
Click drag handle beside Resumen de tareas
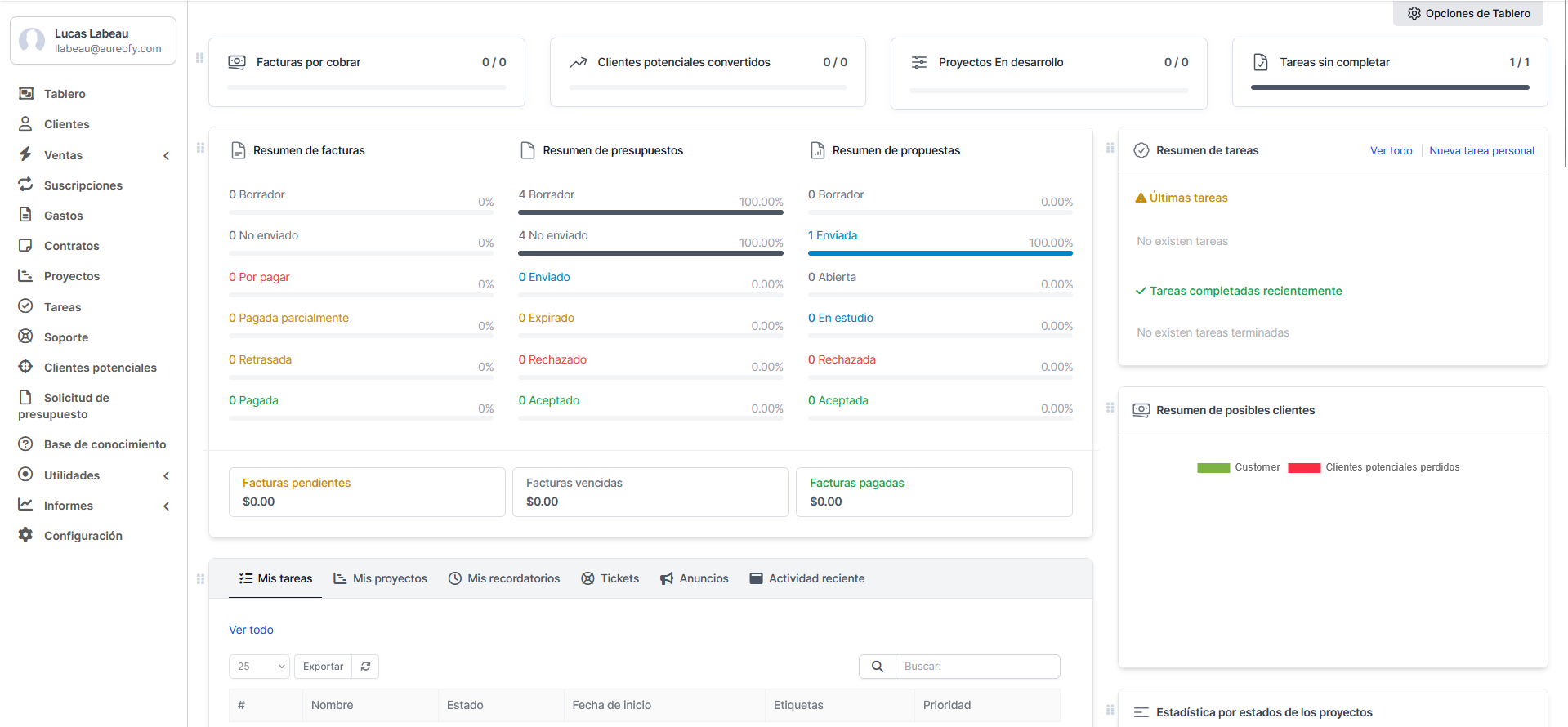[1110, 148]
